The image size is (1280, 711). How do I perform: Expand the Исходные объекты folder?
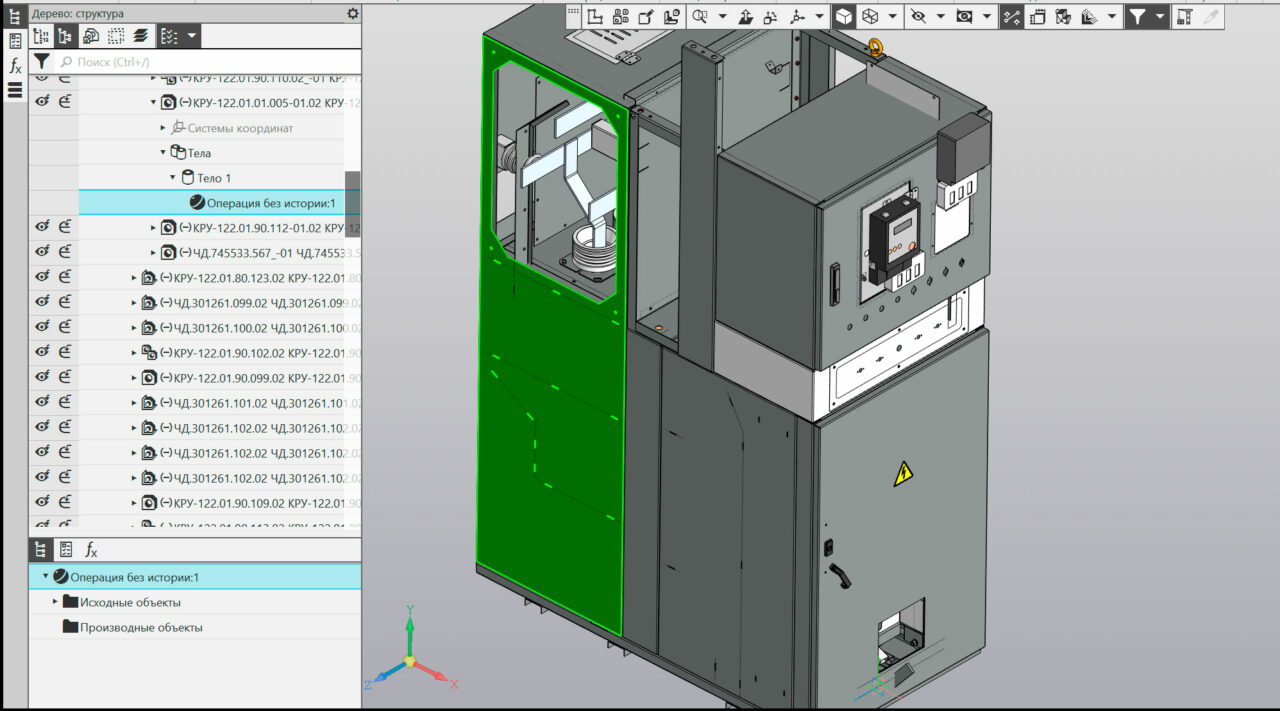click(x=56, y=602)
